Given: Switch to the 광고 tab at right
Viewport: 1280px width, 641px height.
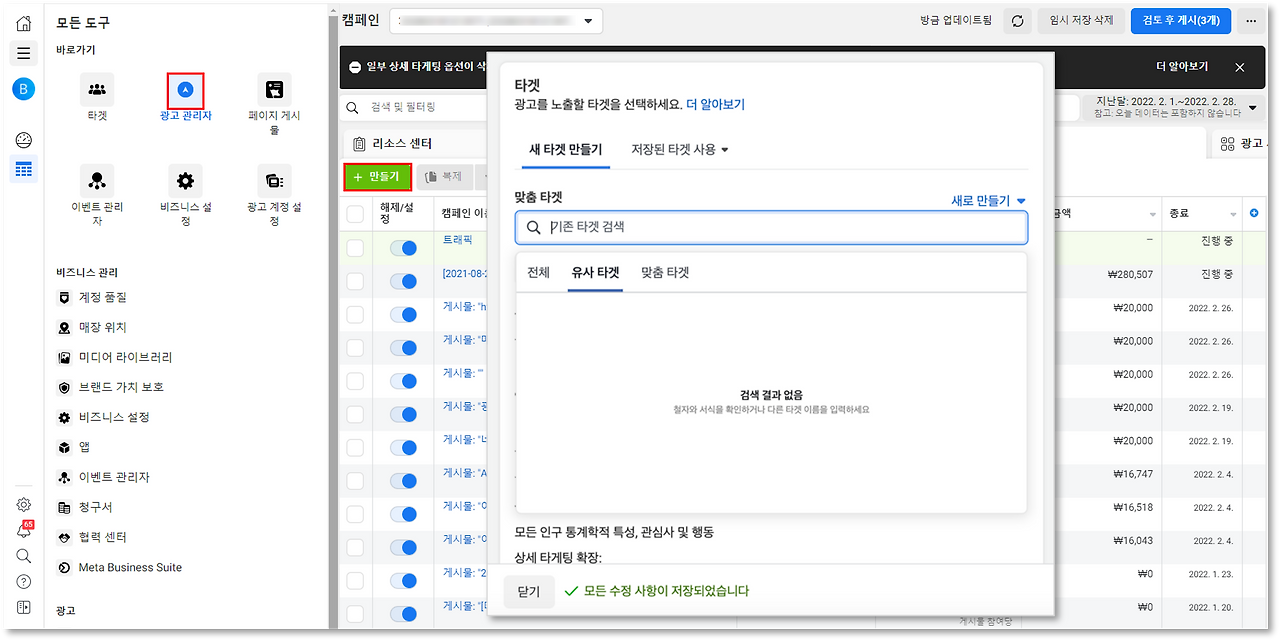Looking at the screenshot, I should point(1243,144).
